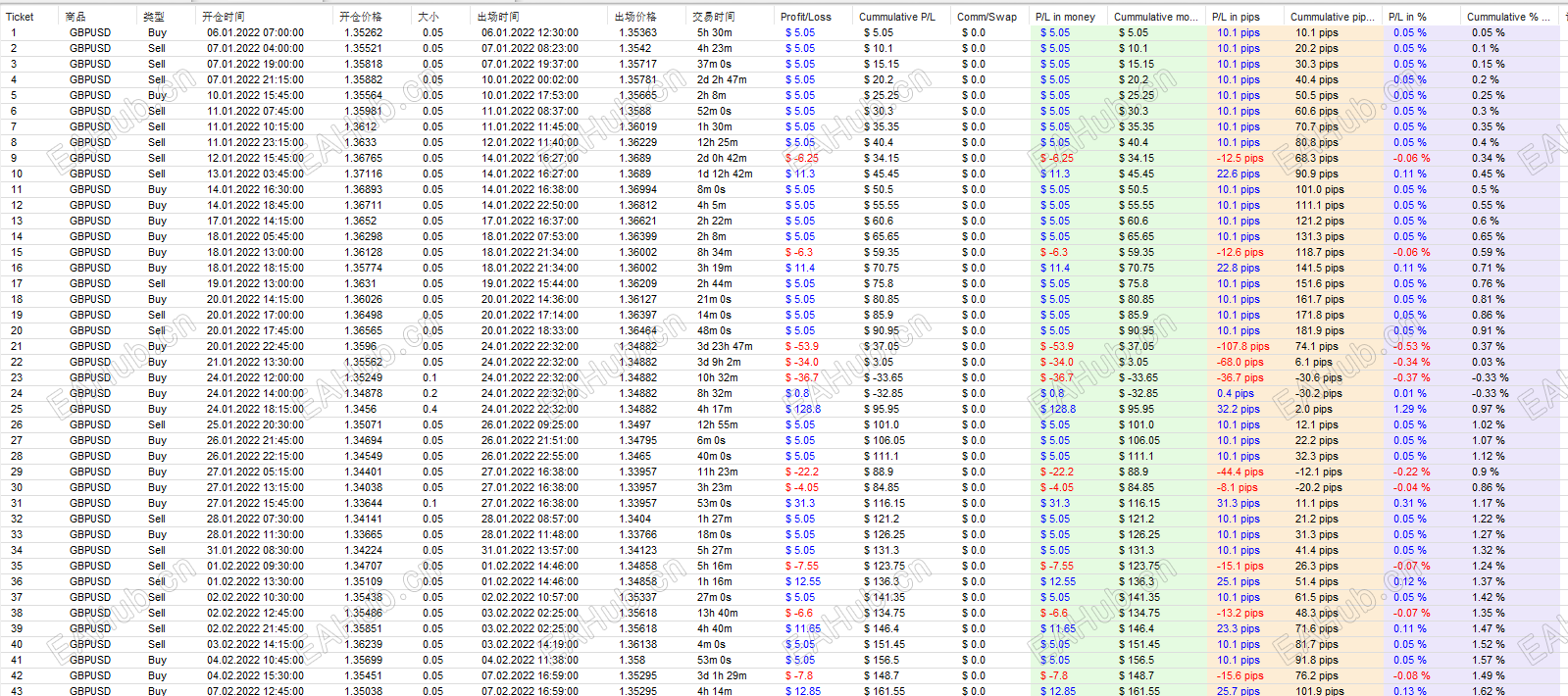Click the -44.4 pips cell

pos(1240,472)
